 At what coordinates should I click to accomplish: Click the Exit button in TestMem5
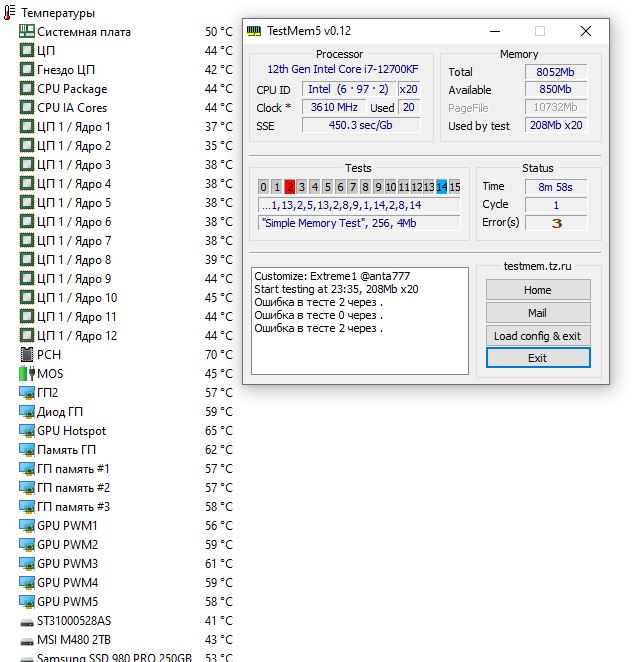click(x=538, y=358)
